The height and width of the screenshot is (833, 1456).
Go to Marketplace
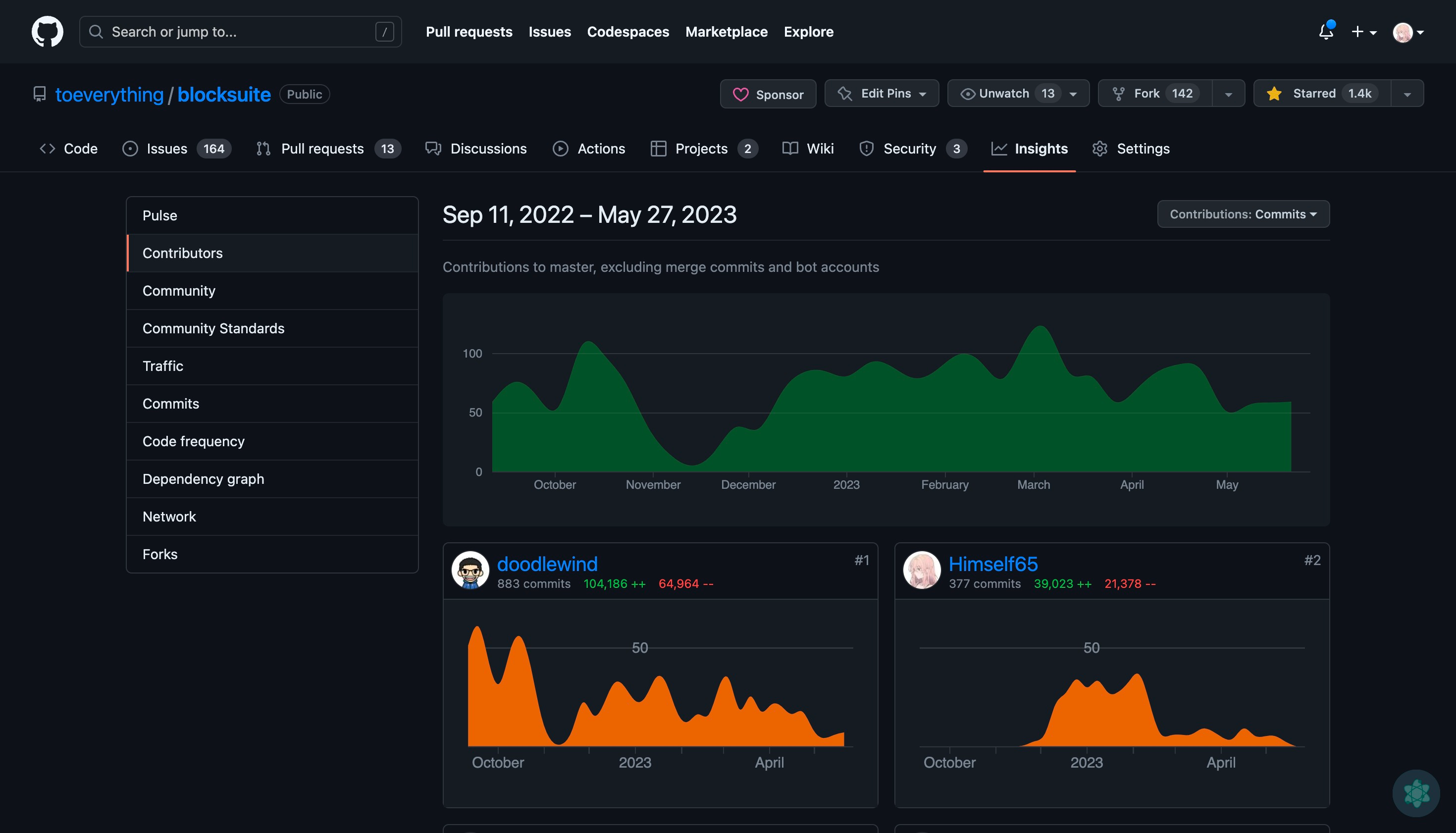[x=726, y=32]
